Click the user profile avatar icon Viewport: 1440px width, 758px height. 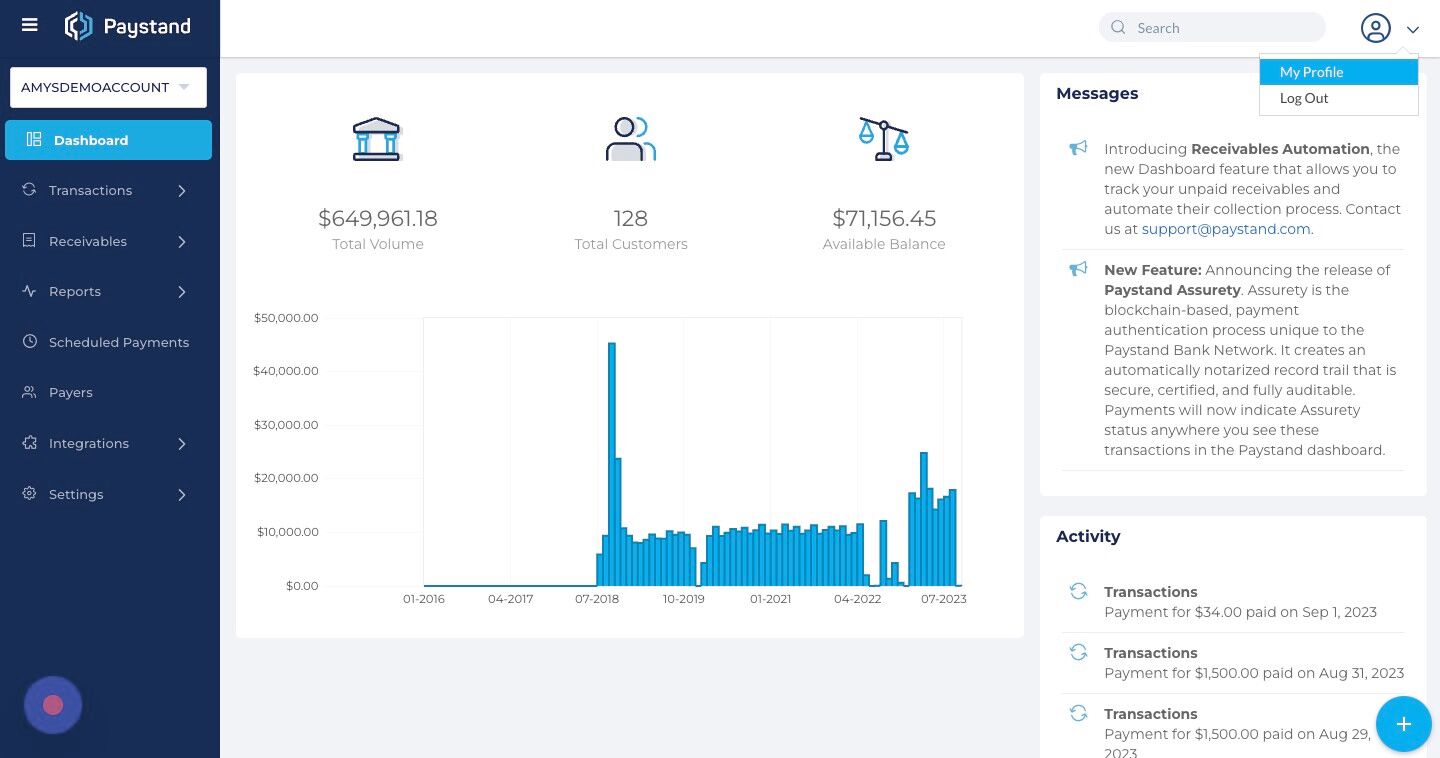point(1376,28)
